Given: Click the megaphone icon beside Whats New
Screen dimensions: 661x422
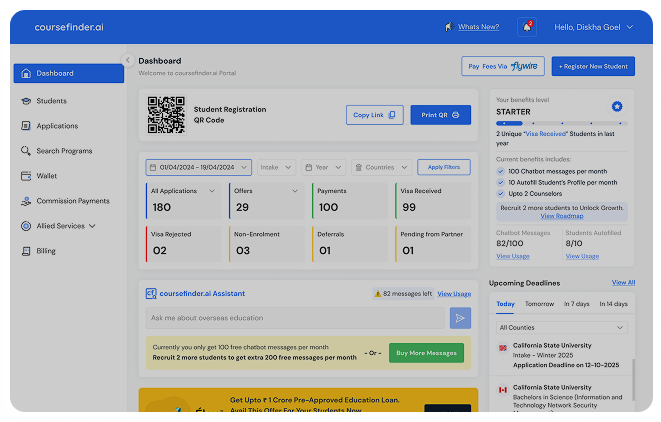Looking at the screenshot, I should coord(449,27).
